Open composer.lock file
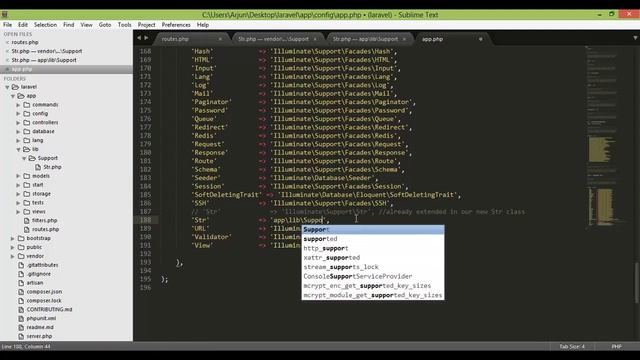 pyautogui.click(x=44, y=301)
